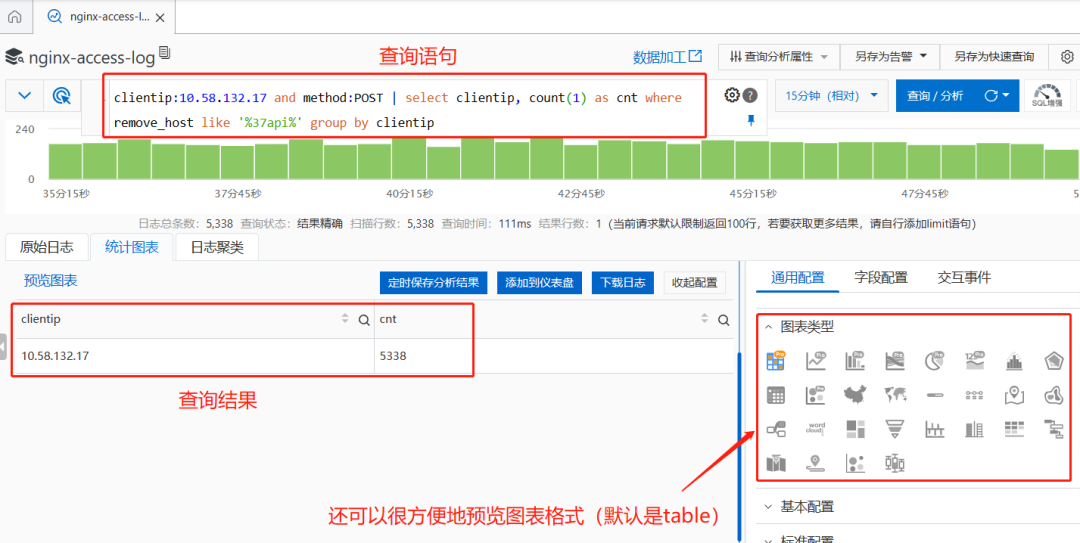Pick the Gantt chart icon
The image size is (1080, 543).
[x=1054, y=429]
